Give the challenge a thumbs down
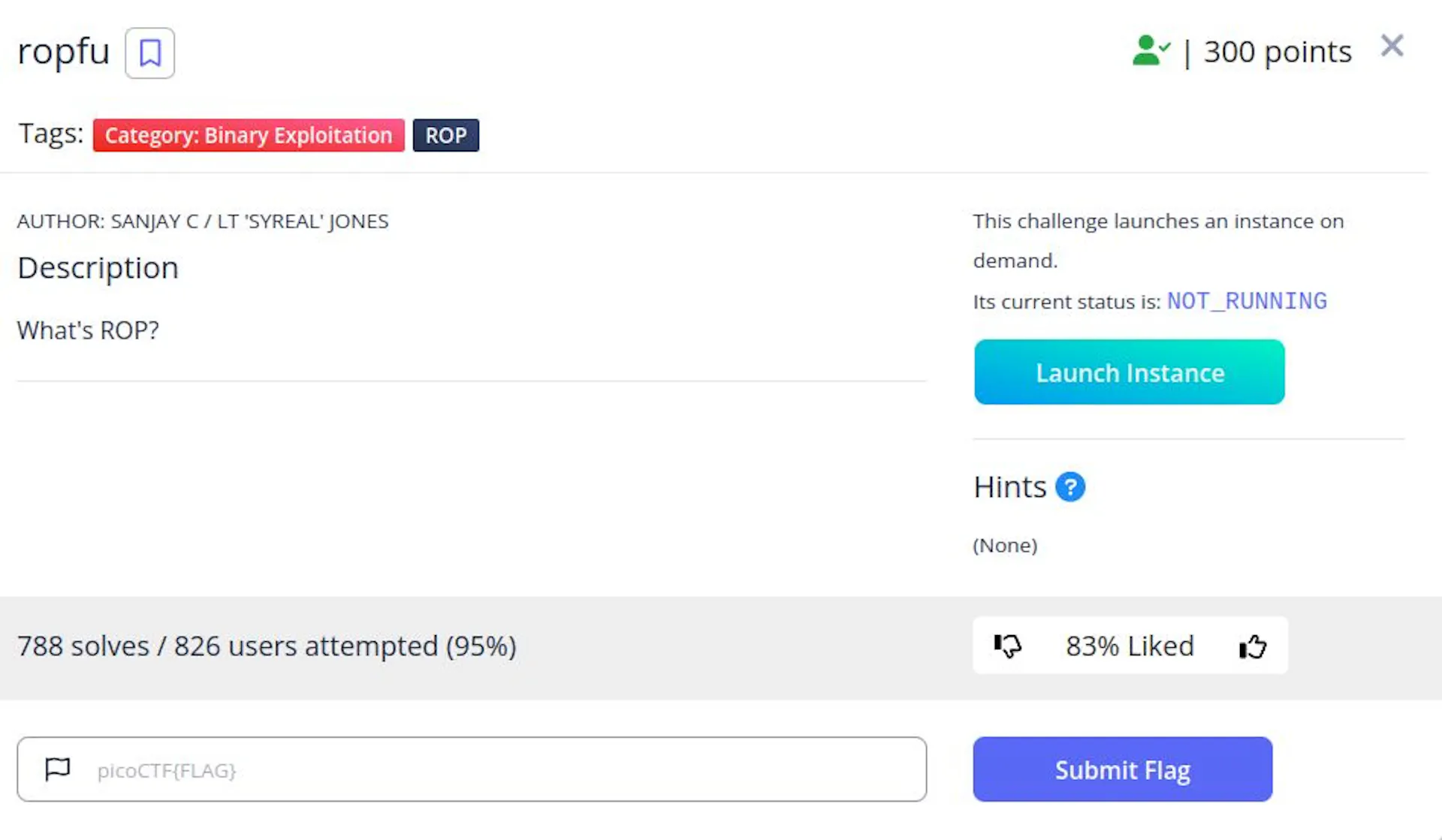1442x840 pixels. [1007, 646]
